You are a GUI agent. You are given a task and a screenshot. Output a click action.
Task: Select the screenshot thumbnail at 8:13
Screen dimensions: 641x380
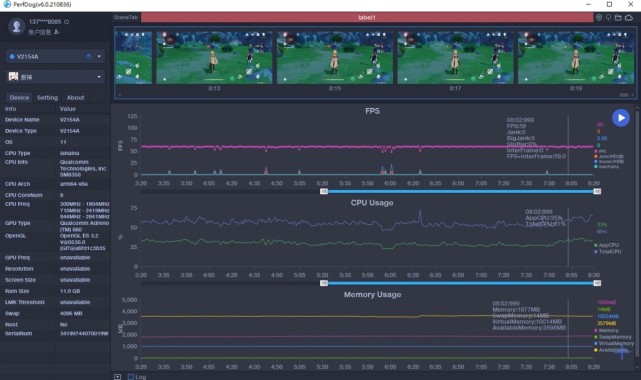(214, 58)
